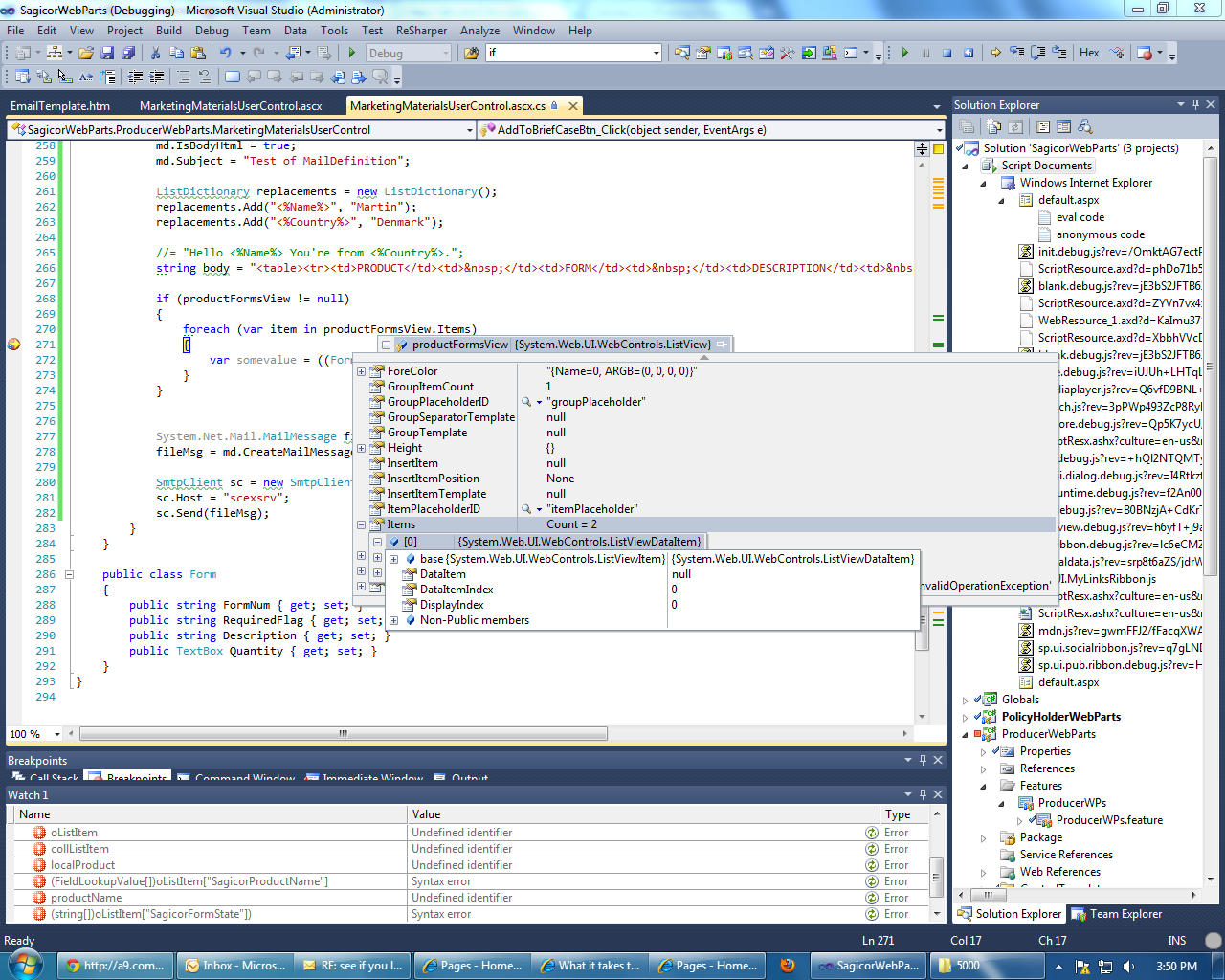Click the Save All toolbar icon
The height and width of the screenshot is (980, 1225).
click(x=127, y=53)
